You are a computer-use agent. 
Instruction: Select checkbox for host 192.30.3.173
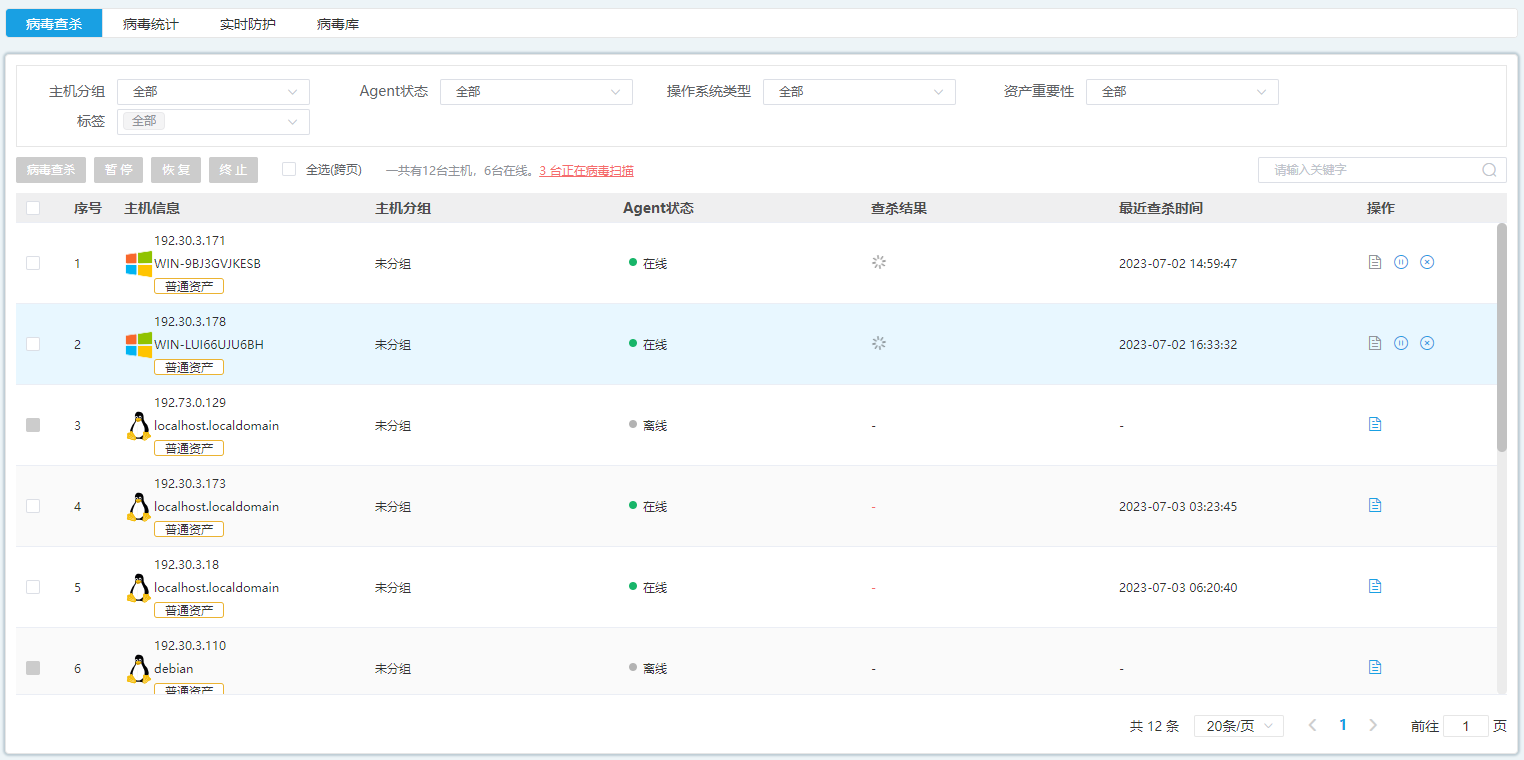tap(33, 506)
